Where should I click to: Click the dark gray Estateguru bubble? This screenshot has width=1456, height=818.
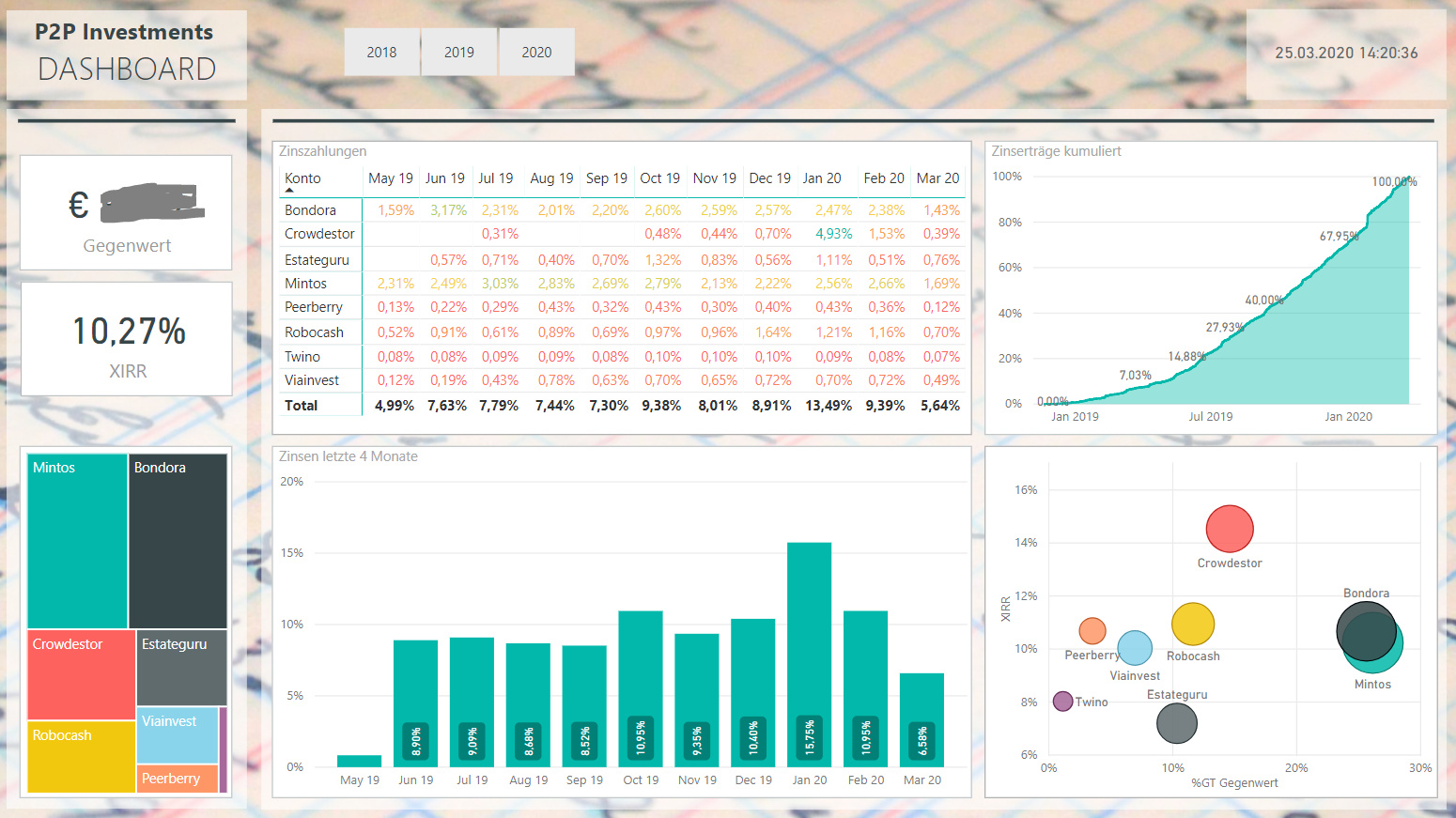click(x=1177, y=723)
